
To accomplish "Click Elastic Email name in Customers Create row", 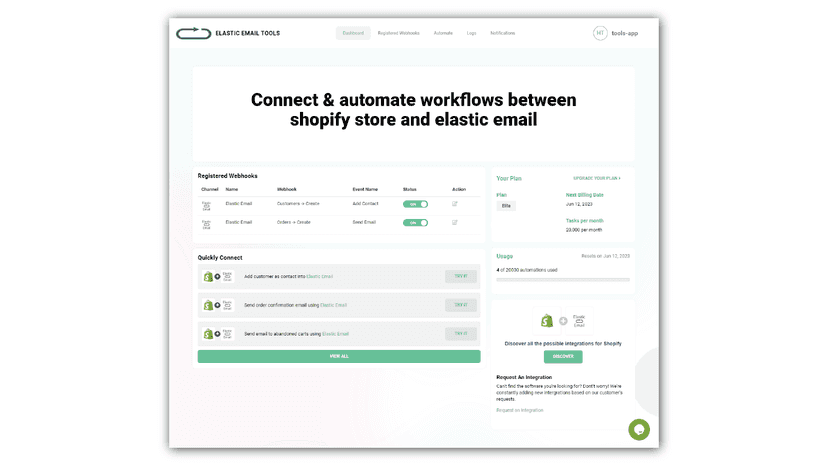I will point(239,204).
